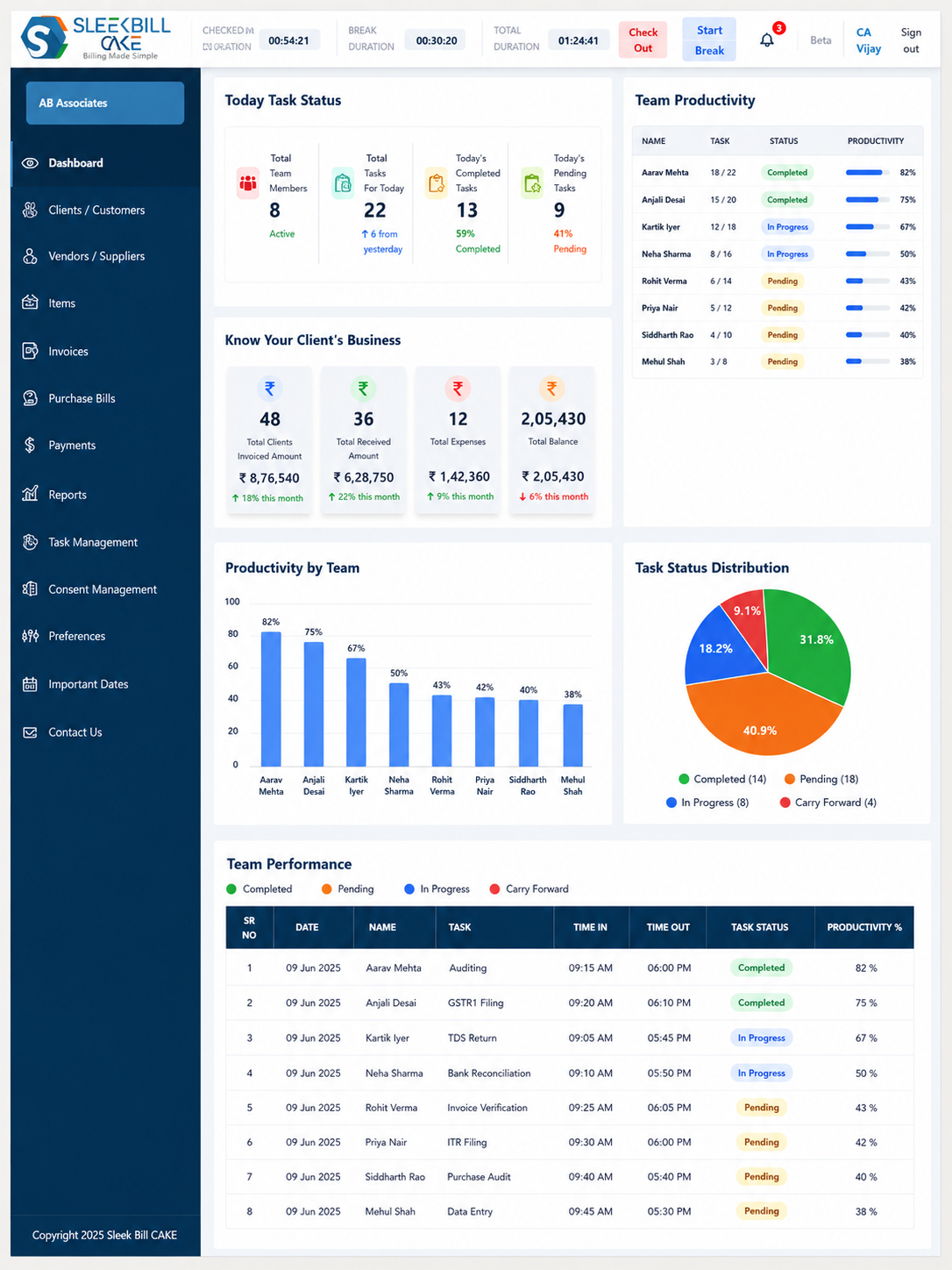Click Today's Pending Tasks icon
Screen dimensions: 952x1270
(x=532, y=183)
